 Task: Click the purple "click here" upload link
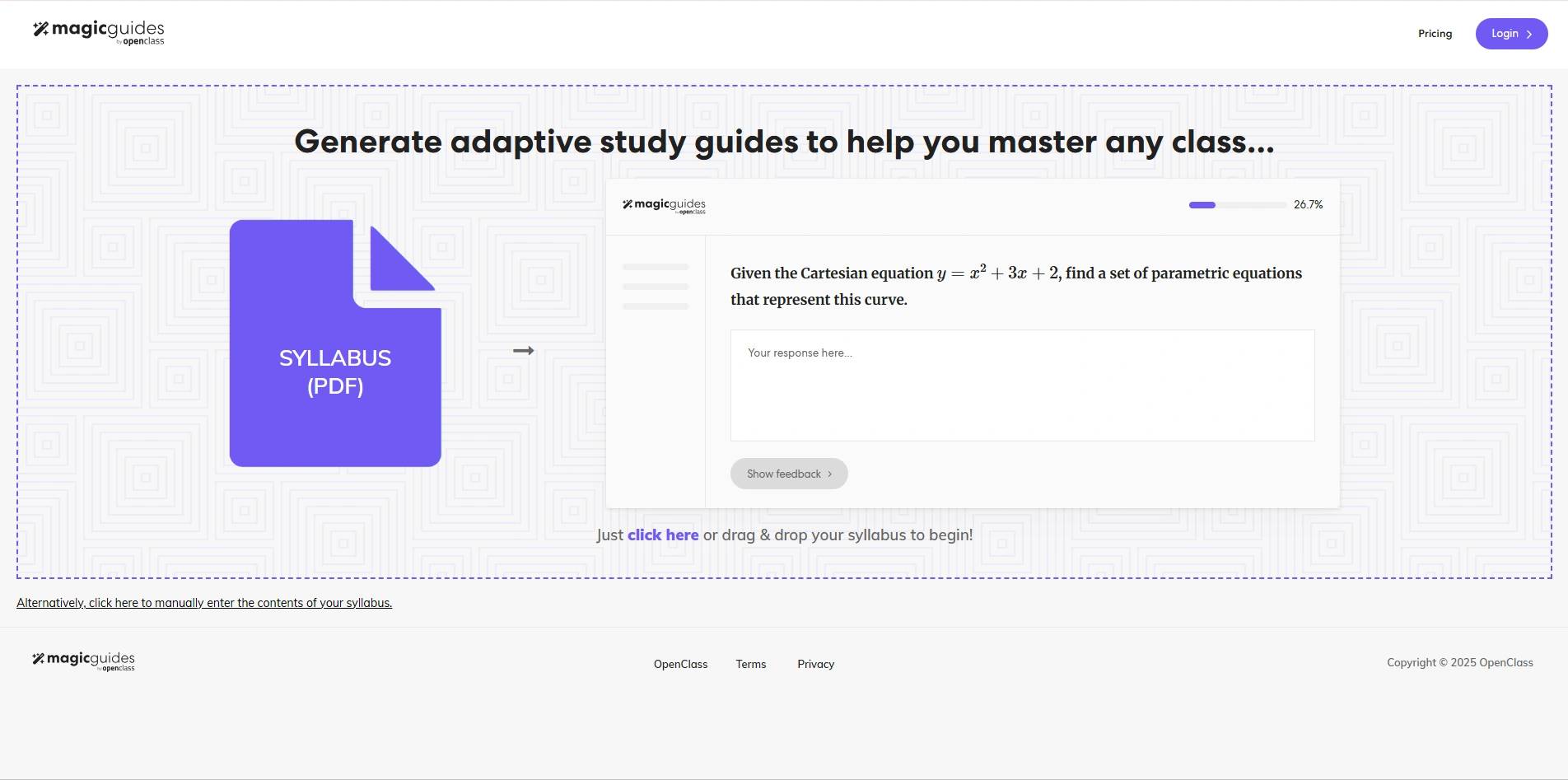[663, 535]
